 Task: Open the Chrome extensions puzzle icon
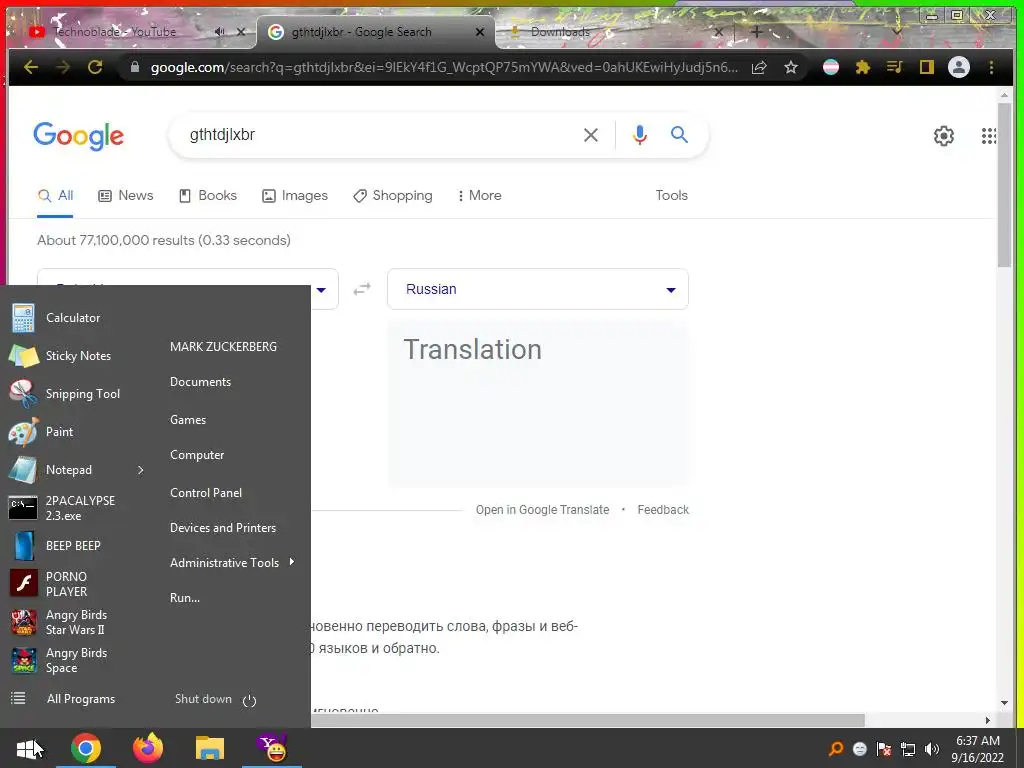863,67
